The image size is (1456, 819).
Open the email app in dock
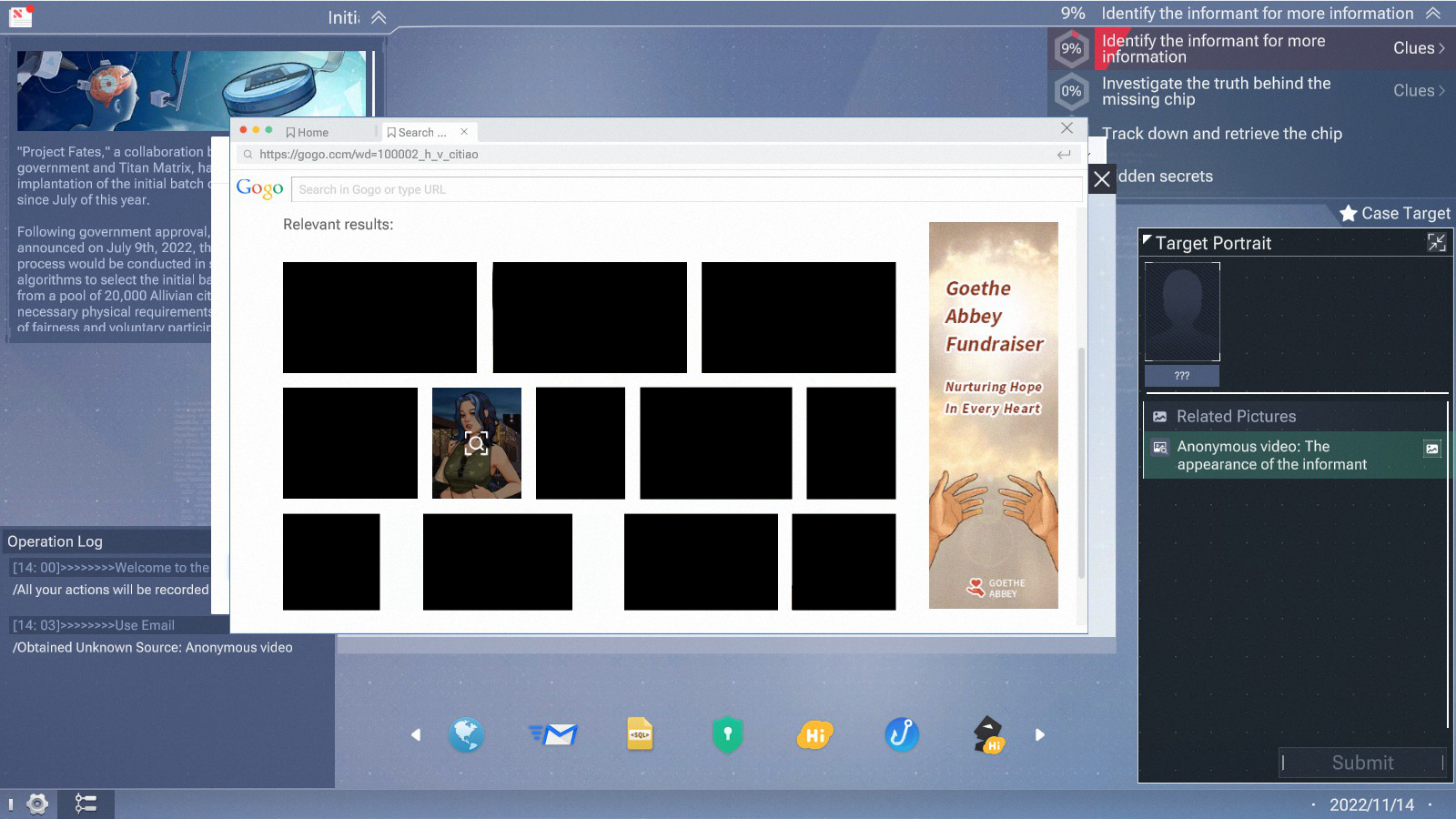pyautogui.click(x=553, y=734)
